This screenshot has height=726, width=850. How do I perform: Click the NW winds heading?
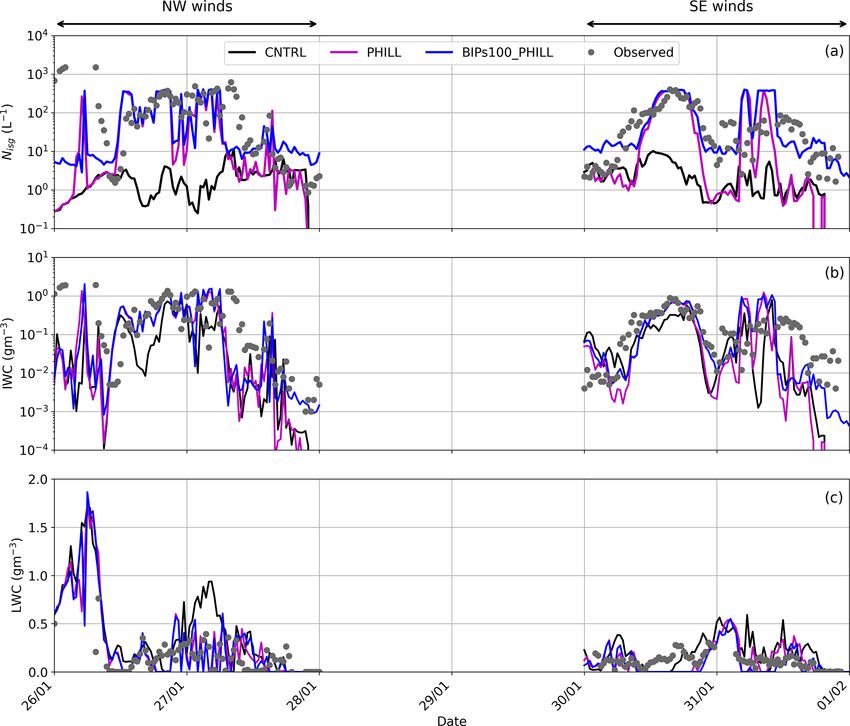(197, 7)
